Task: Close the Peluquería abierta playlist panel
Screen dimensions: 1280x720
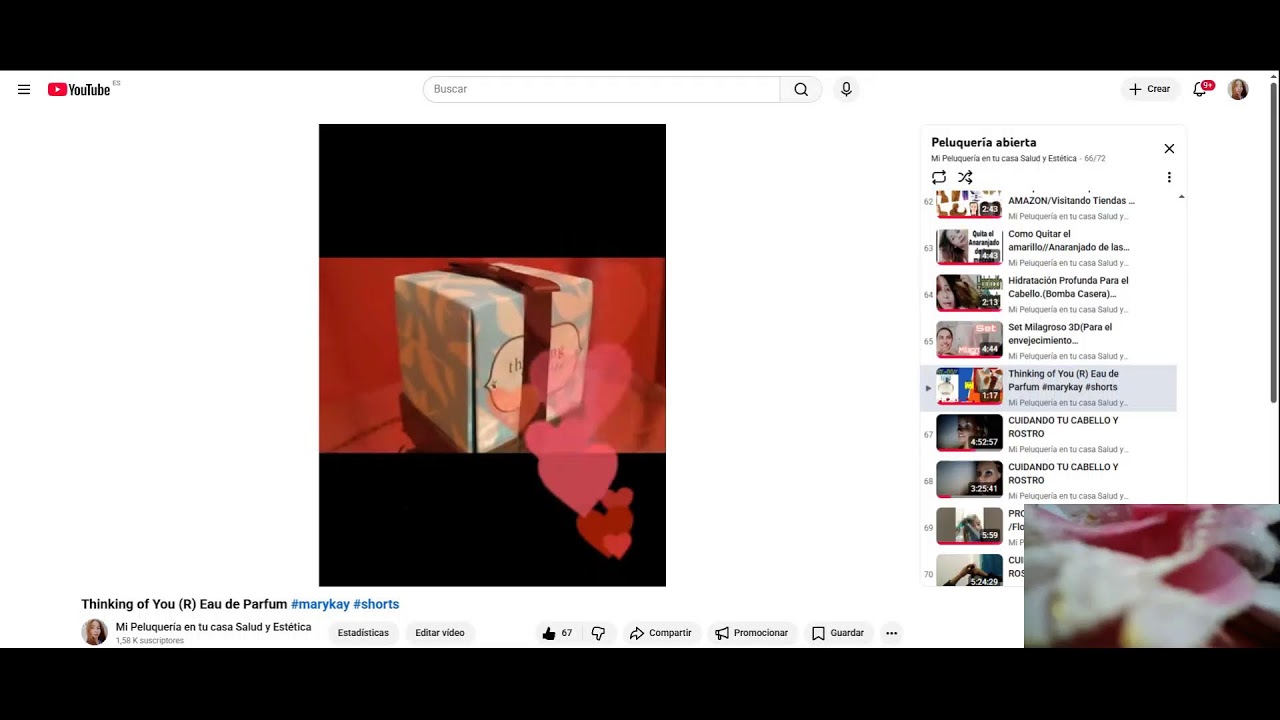Action: coord(1169,148)
